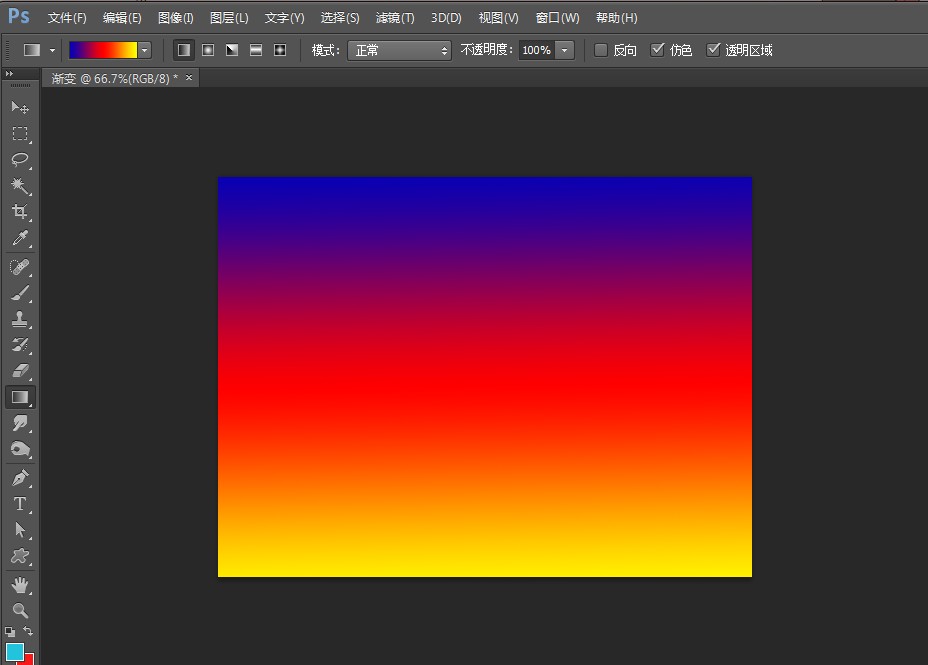Image resolution: width=928 pixels, height=665 pixels.
Task: Toggle the 透明区域 (Transparency) checkbox
Action: pyautogui.click(x=713, y=50)
